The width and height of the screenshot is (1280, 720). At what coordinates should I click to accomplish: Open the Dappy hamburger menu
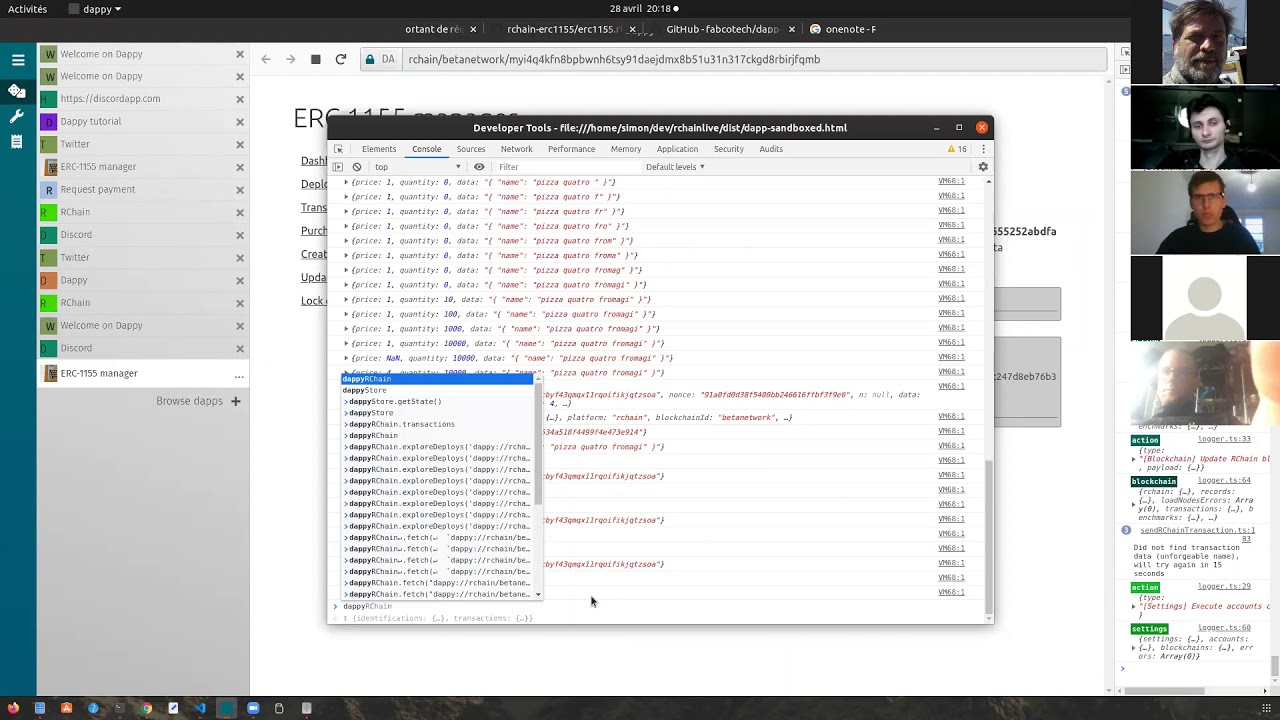[18, 60]
